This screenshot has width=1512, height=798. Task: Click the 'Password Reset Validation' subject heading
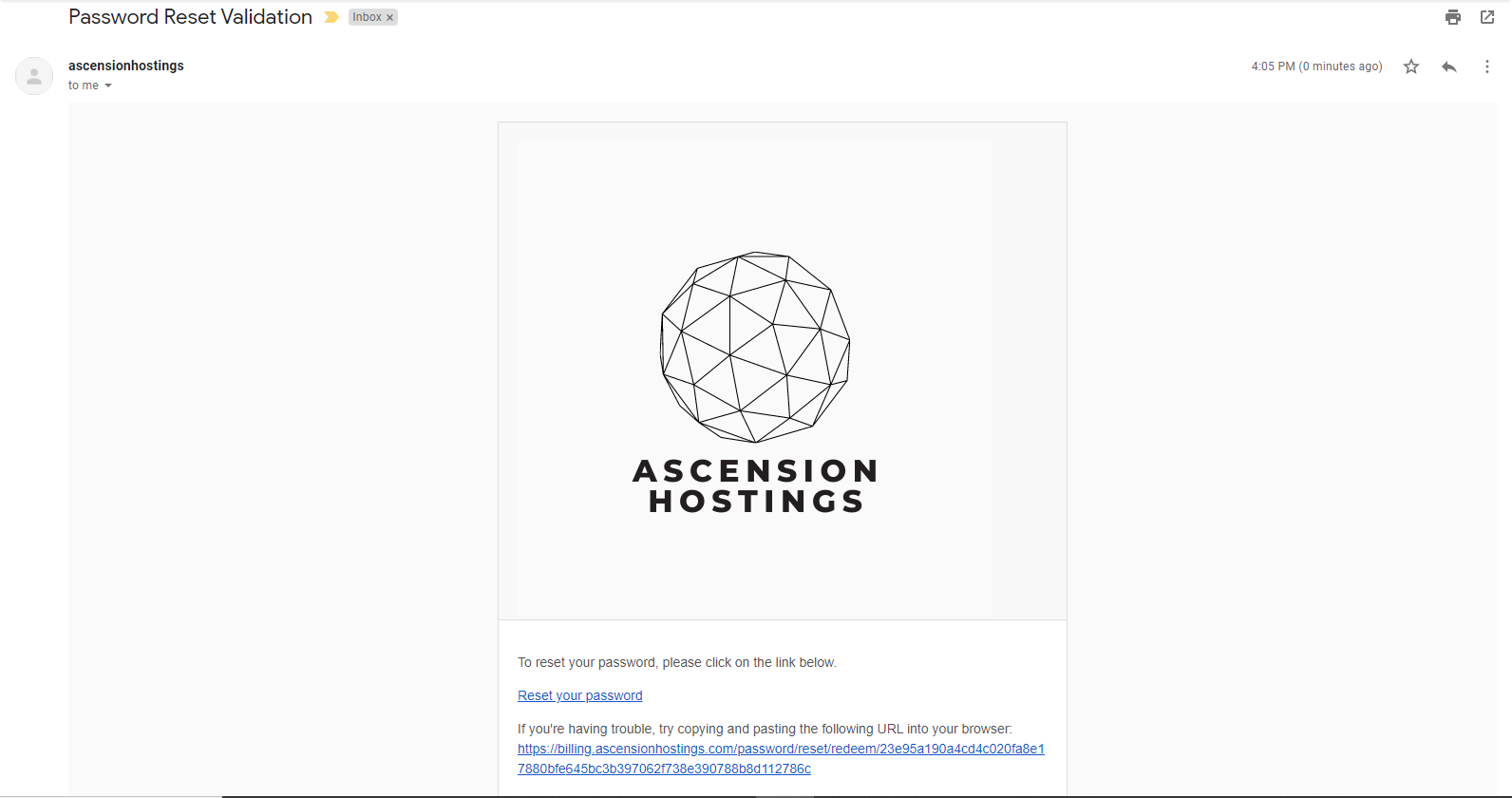pyautogui.click(x=190, y=17)
